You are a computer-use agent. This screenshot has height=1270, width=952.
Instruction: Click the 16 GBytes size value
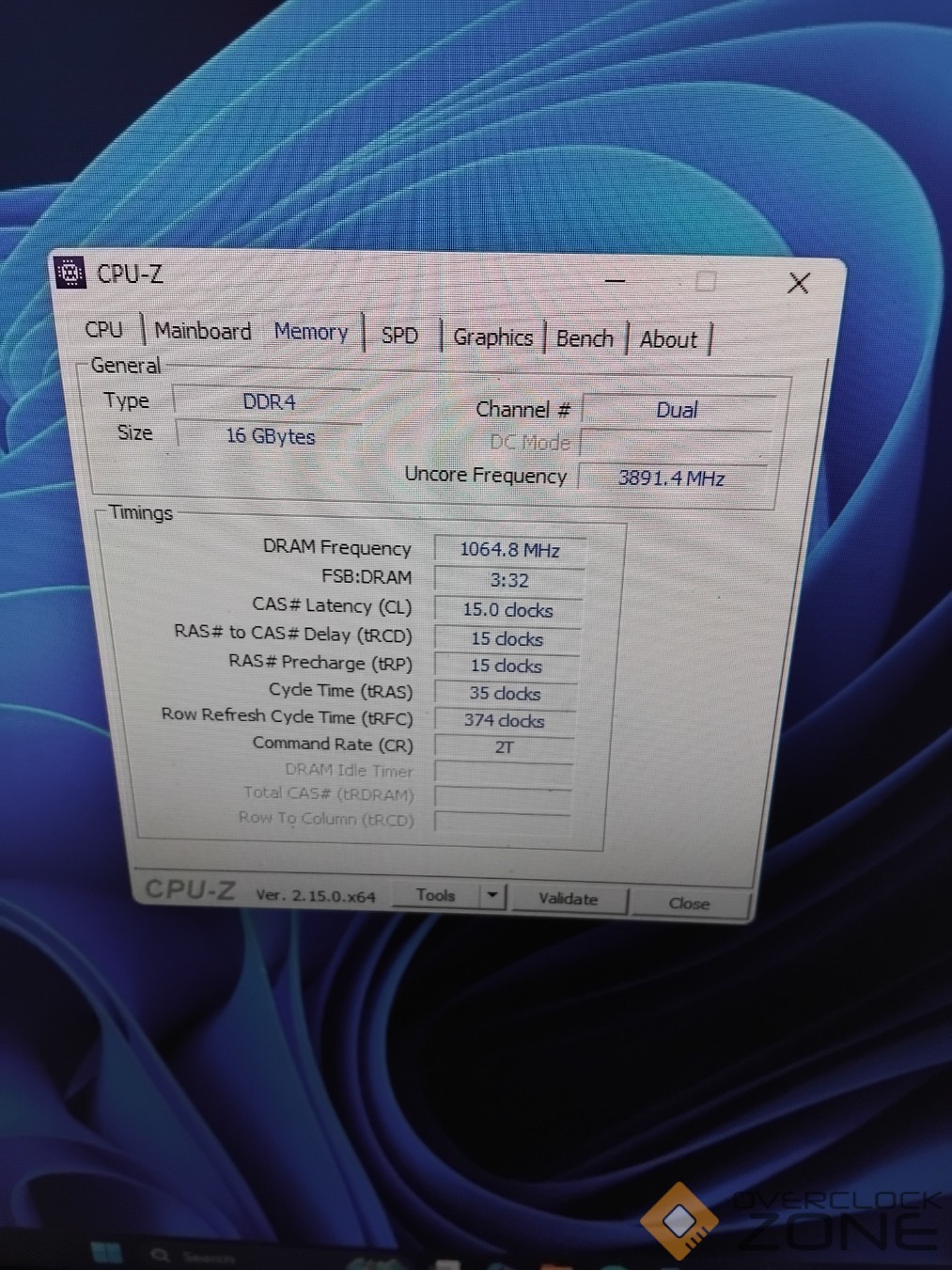click(x=271, y=436)
